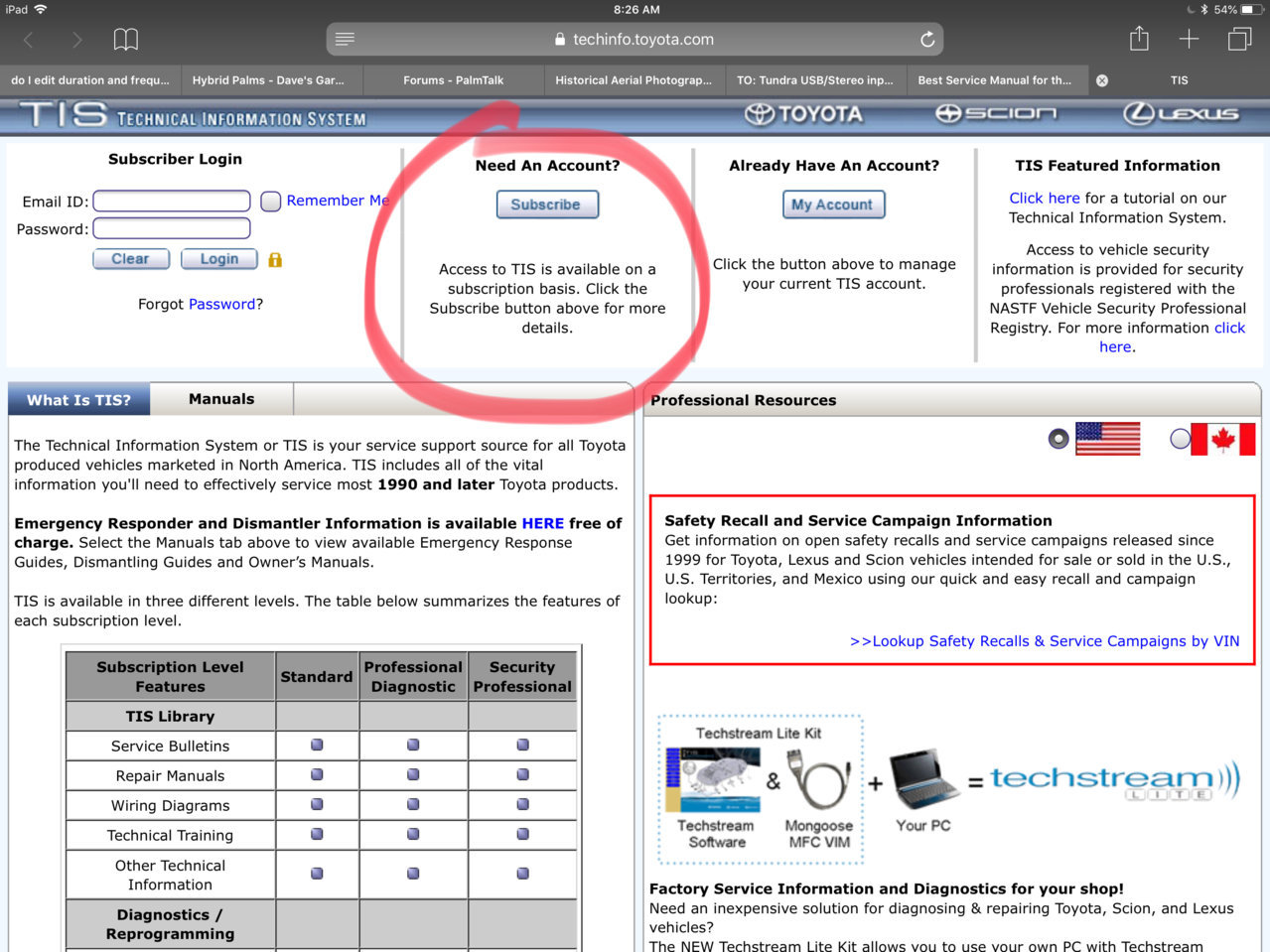Tap the battery indicator in status bar
The height and width of the screenshot is (952, 1270).
pos(1252,9)
